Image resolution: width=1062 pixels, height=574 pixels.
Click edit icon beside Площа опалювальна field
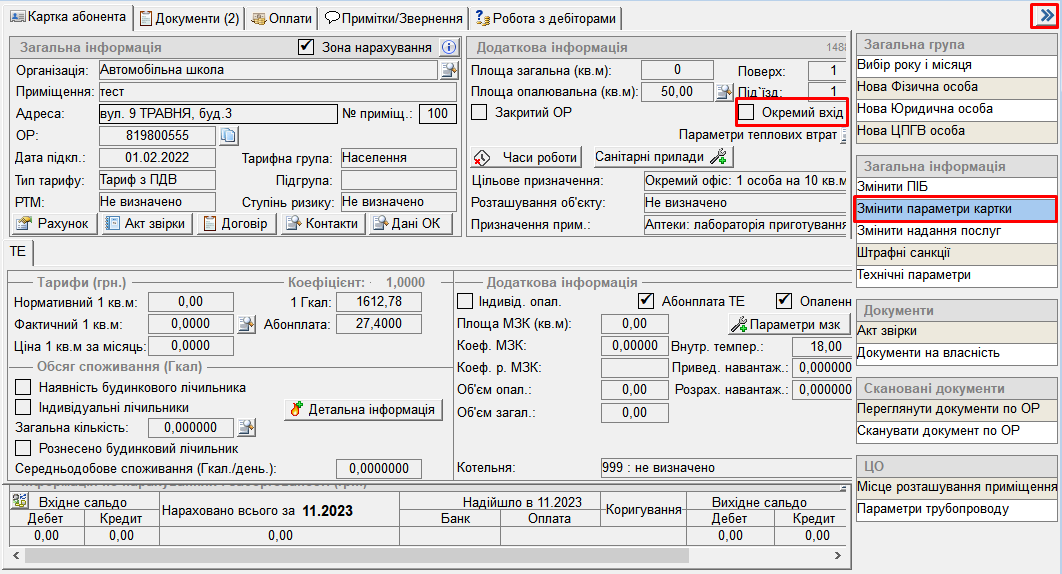tap(725, 92)
